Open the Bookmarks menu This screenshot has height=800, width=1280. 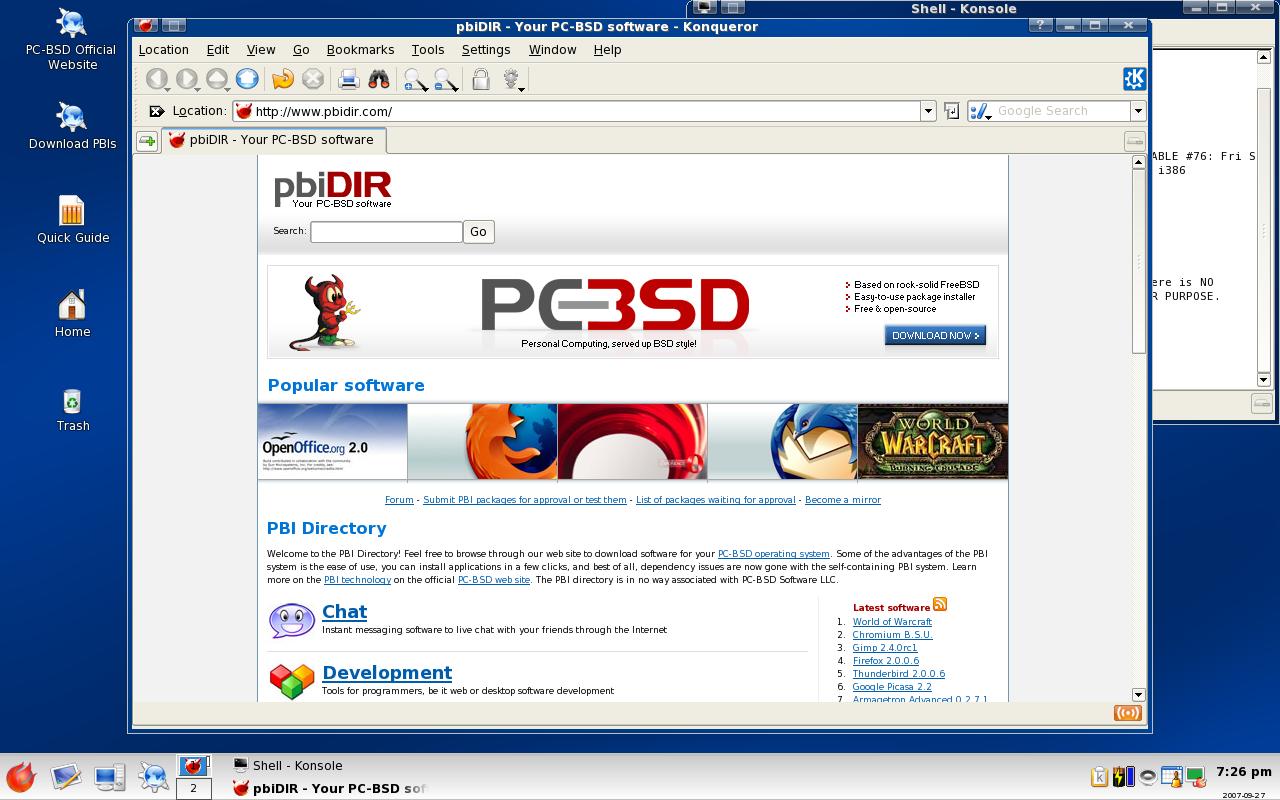pos(360,49)
